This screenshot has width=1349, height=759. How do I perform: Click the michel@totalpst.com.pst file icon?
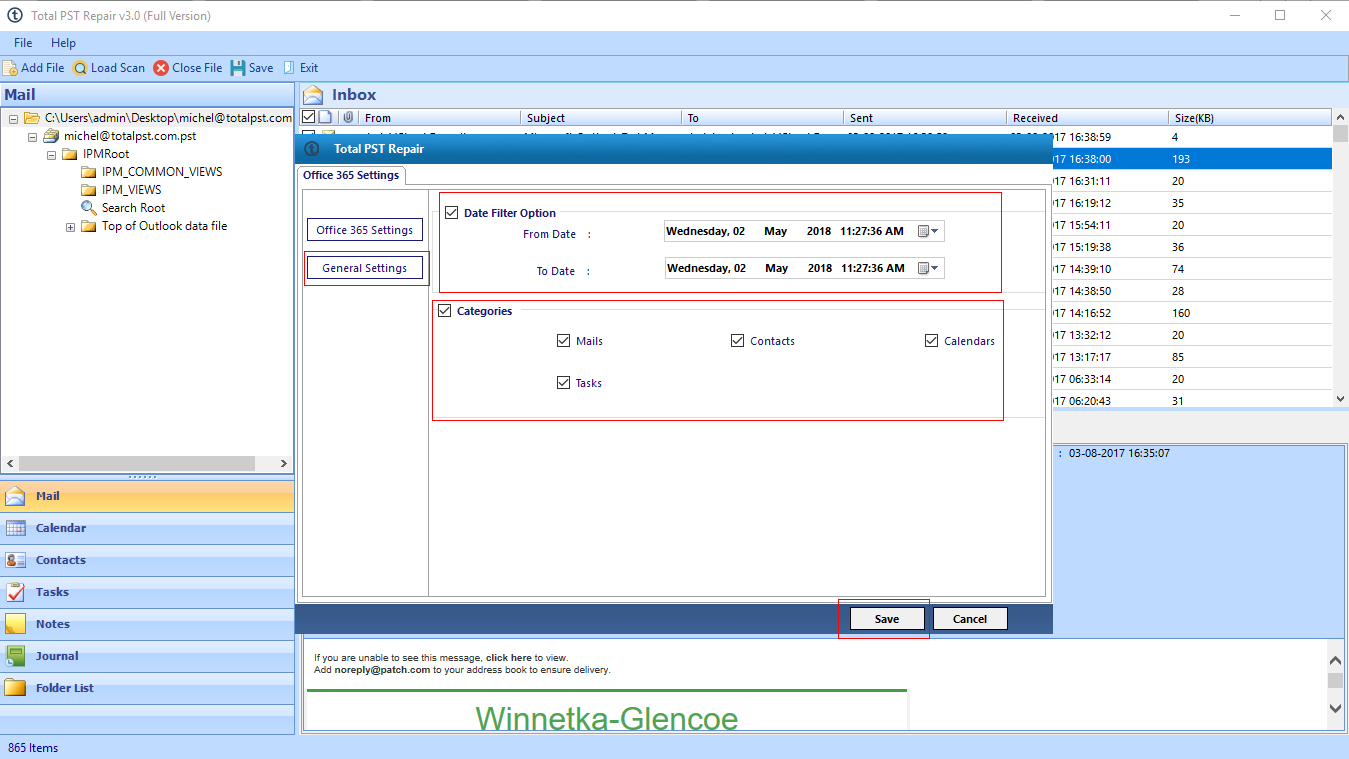(51, 136)
